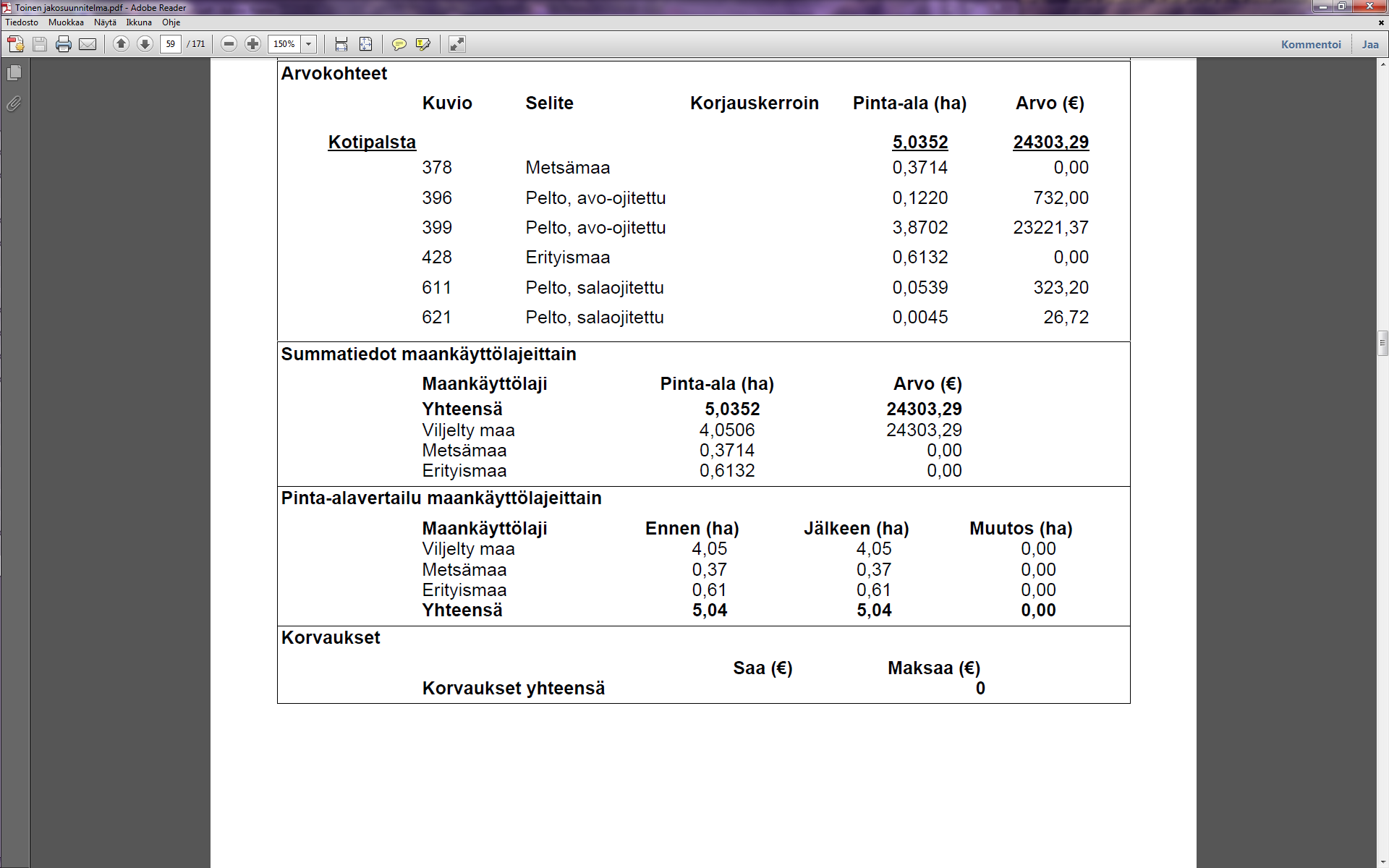The width and height of the screenshot is (1389, 868).
Task: Click the scrollbar up arrow
Action: (1382, 65)
